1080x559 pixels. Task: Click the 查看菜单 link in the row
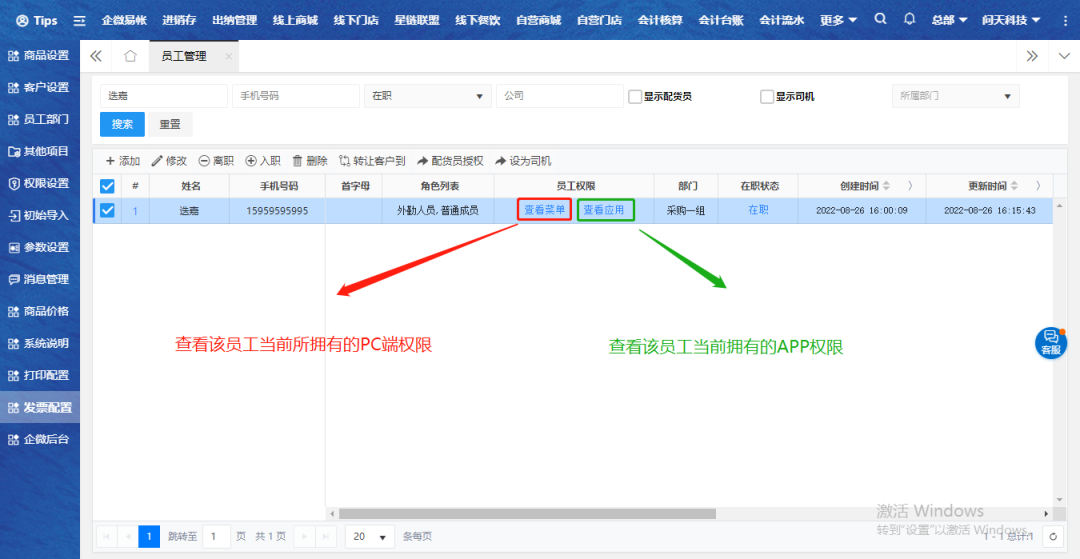[544, 210]
